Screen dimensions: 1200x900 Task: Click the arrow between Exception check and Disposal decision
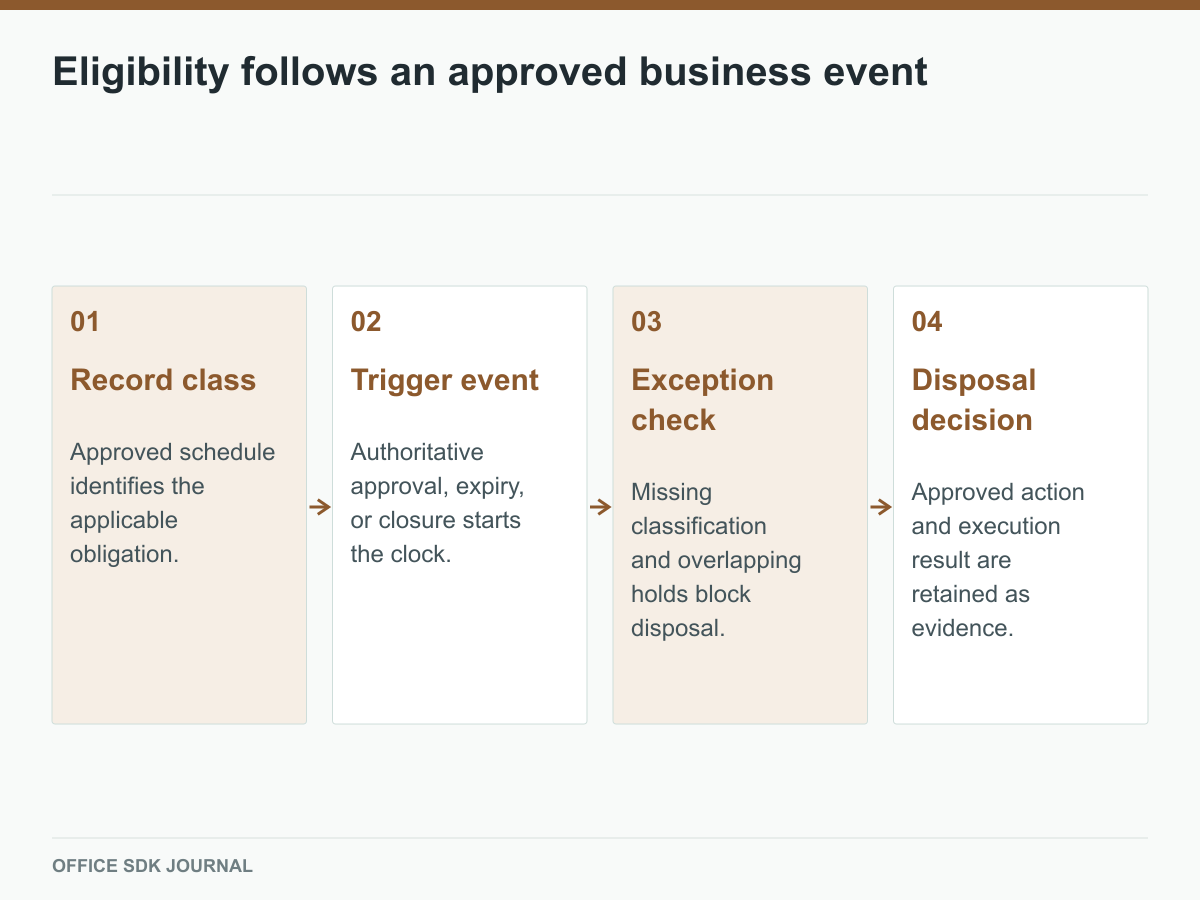click(x=881, y=507)
